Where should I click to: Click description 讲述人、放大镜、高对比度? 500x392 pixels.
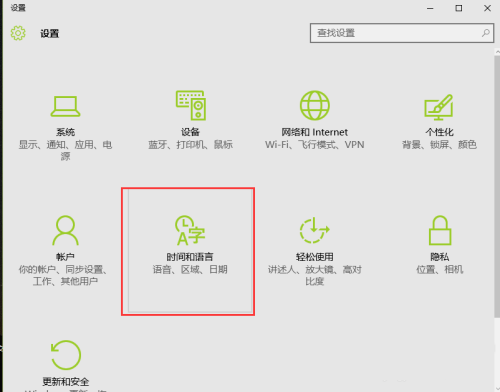pos(315,275)
